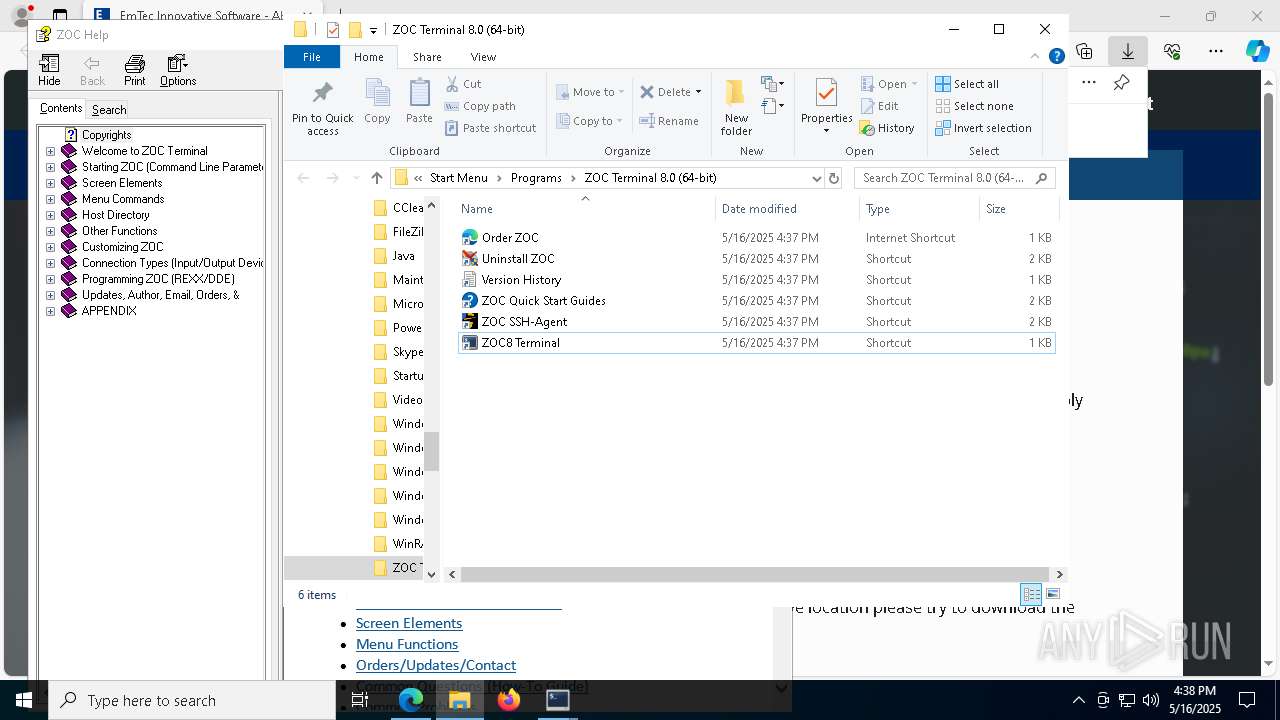Switch to Large icons view
This screenshot has width=1280, height=720.
(x=1052, y=594)
